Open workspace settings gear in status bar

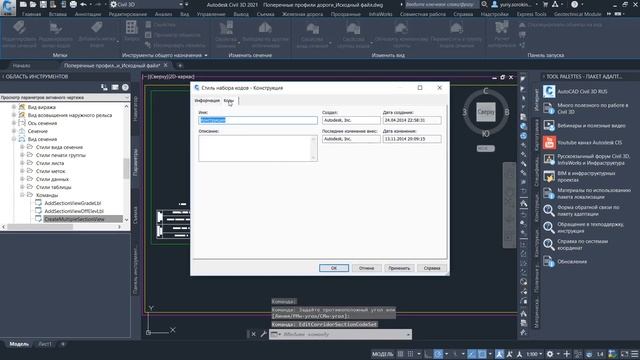click(550, 354)
